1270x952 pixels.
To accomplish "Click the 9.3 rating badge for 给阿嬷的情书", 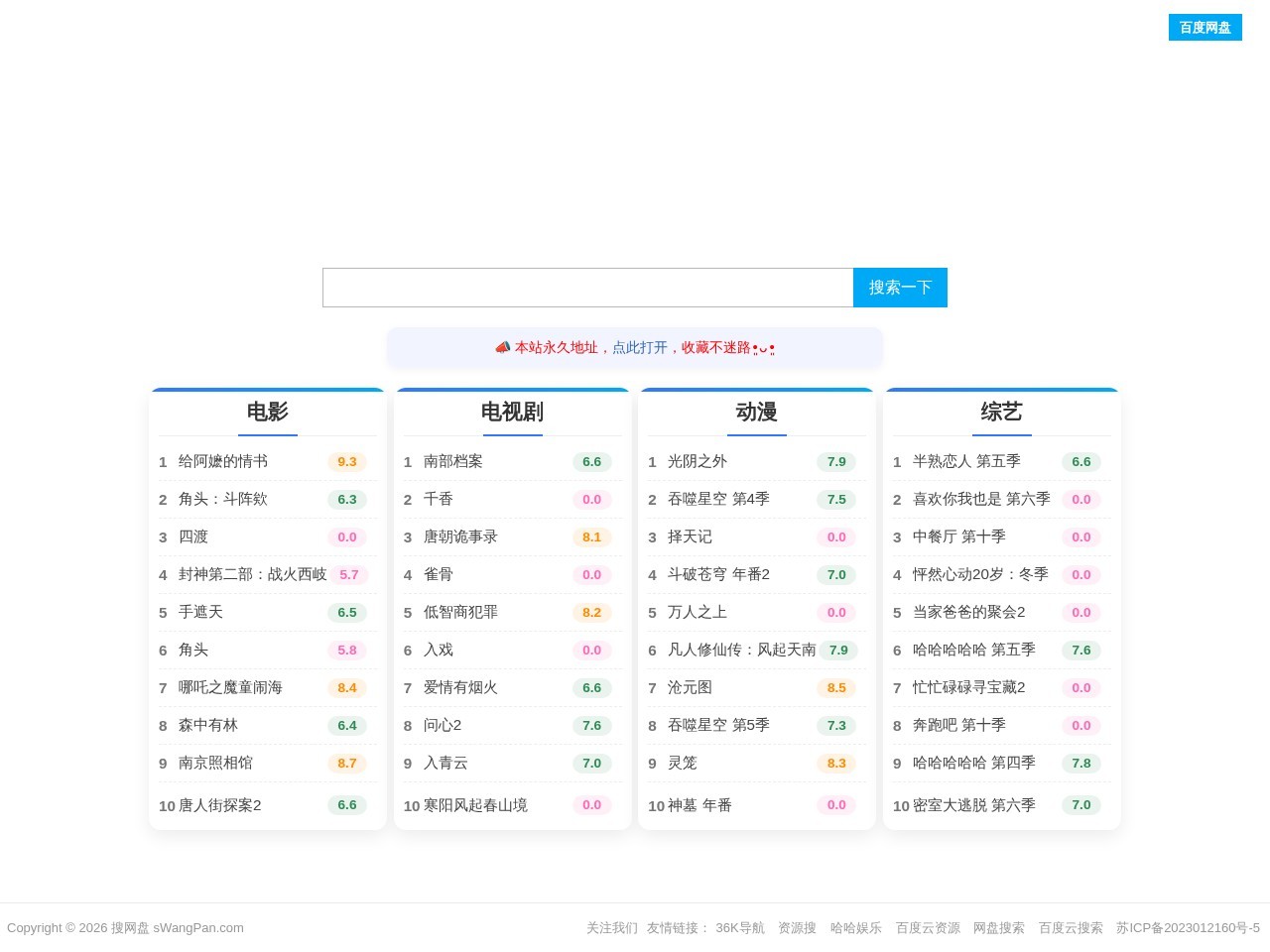I will click(347, 461).
